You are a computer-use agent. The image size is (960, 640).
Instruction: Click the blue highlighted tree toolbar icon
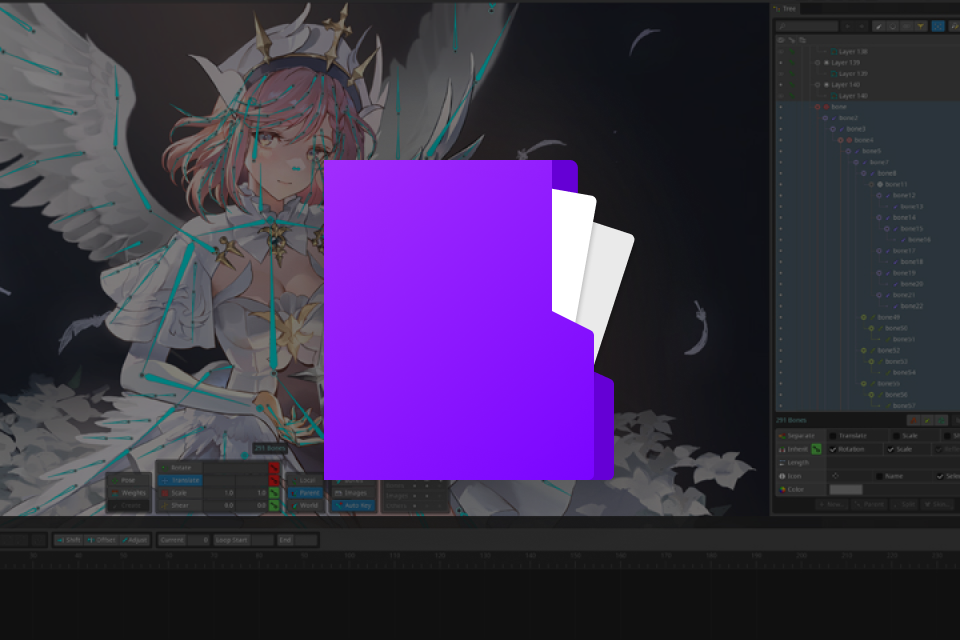pyautogui.click(x=937, y=26)
